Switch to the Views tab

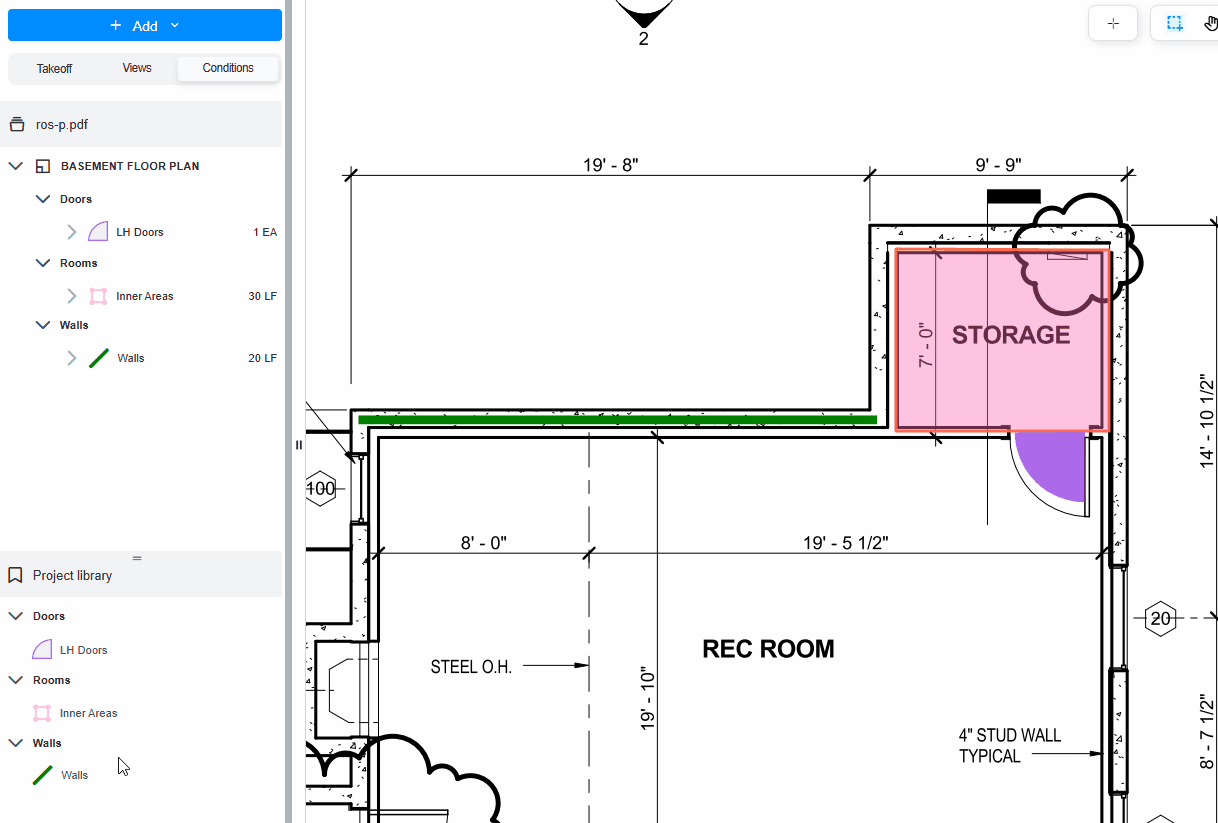click(137, 68)
